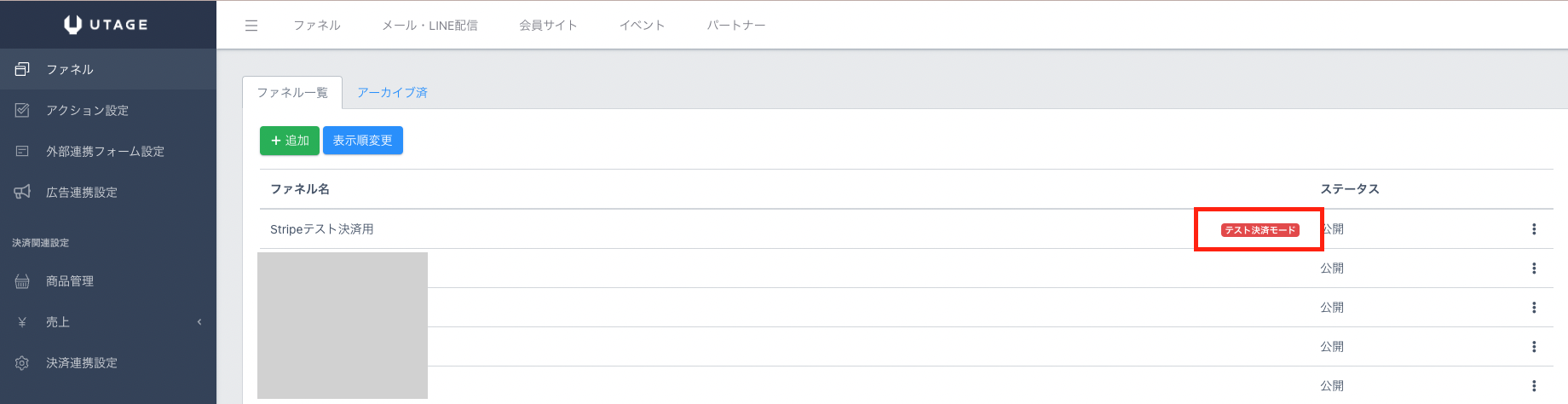Image resolution: width=1568 pixels, height=404 pixels.
Task: Expand the 売上 submenu chevron
Action: (x=199, y=322)
